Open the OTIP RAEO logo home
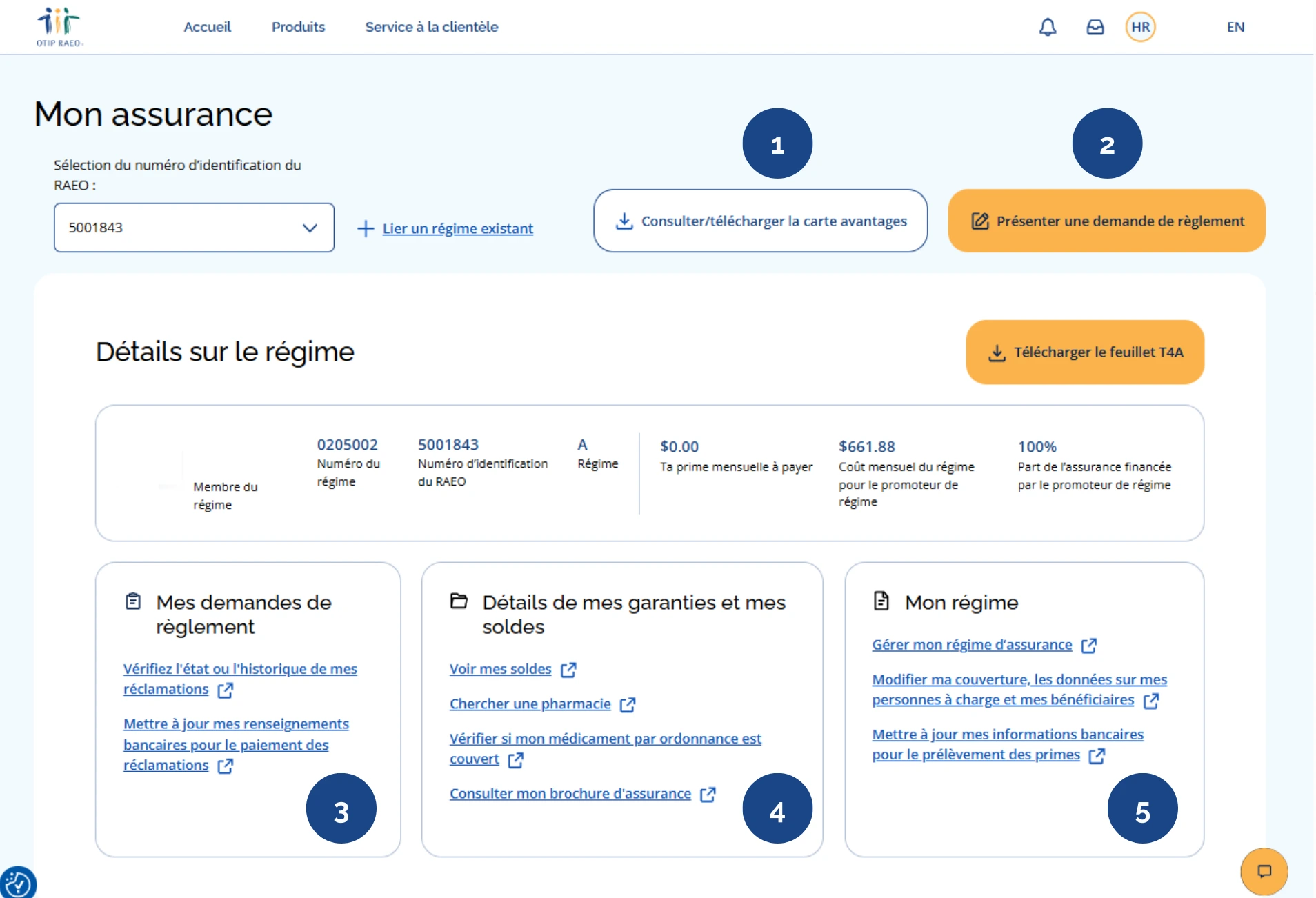1316x898 pixels. click(59, 26)
